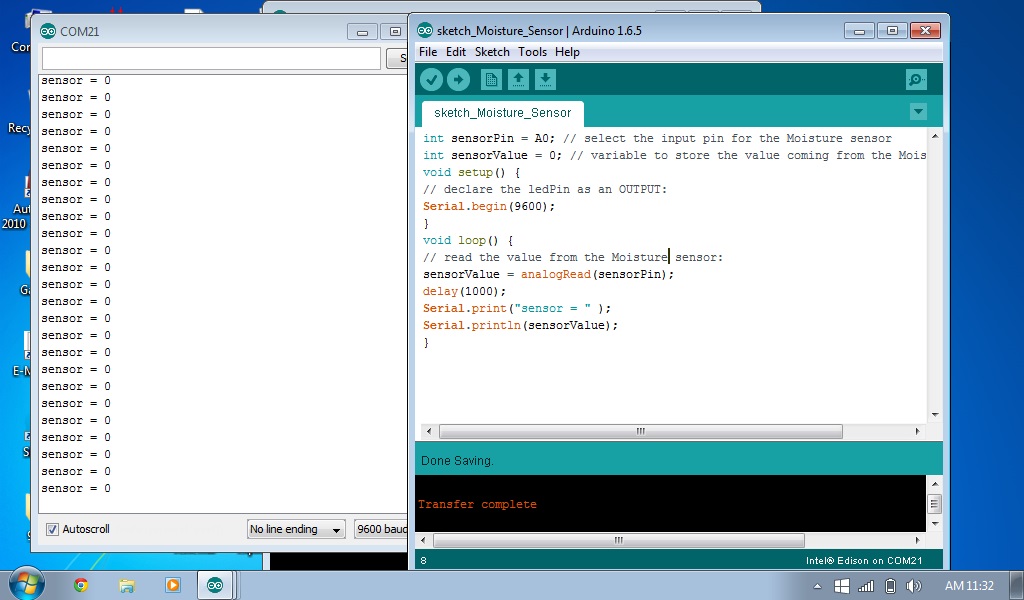Open the No line ending dropdown
This screenshot has height=600, width=1024.
tap(296, 529)
